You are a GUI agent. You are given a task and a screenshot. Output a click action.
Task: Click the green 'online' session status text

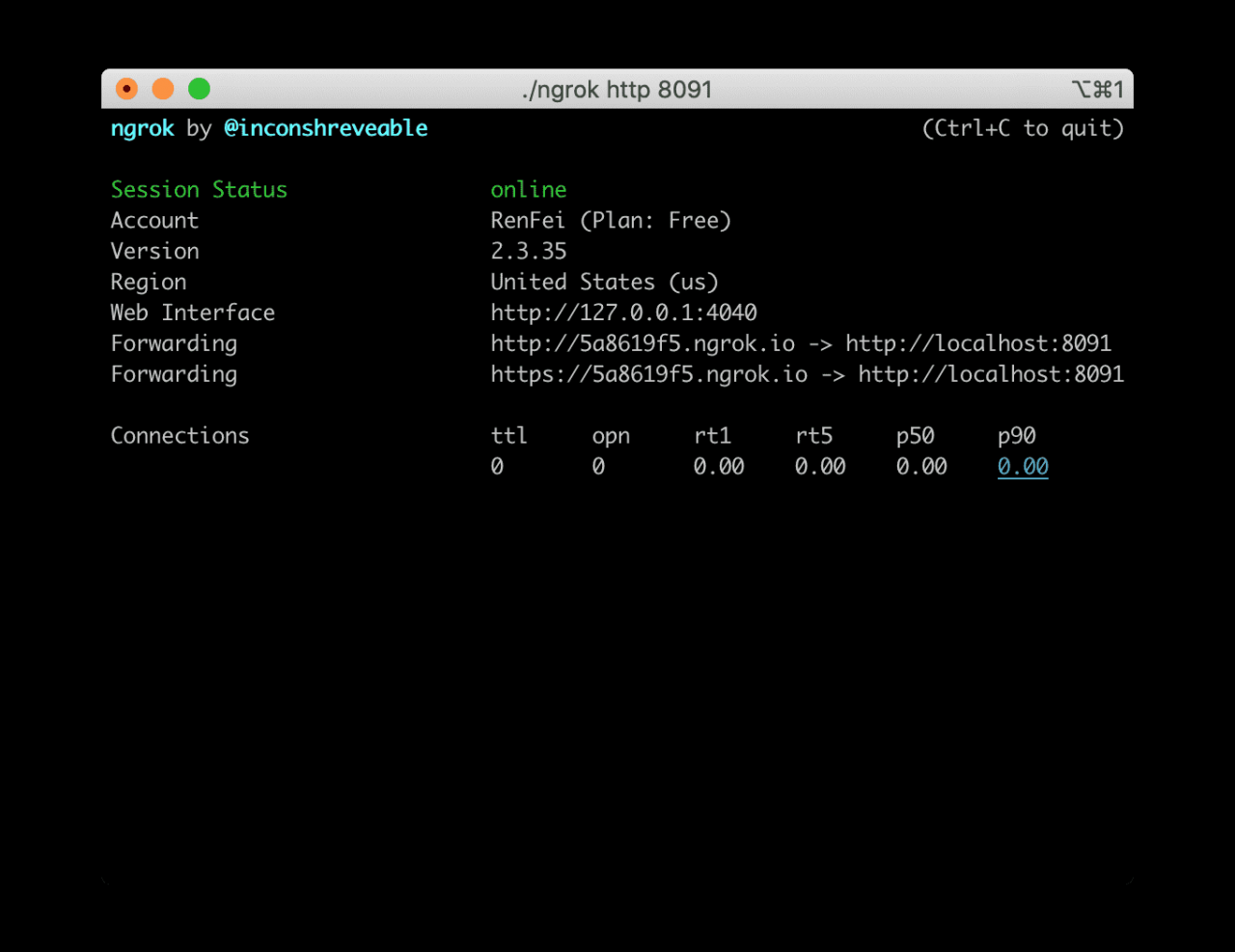point(529,190)
